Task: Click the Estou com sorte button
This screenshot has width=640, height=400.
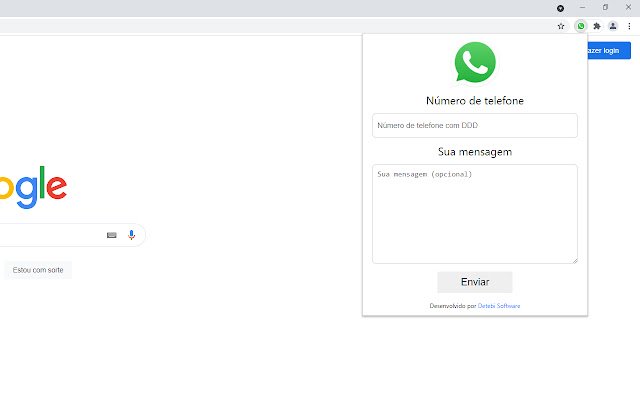Action: (38, 270)
